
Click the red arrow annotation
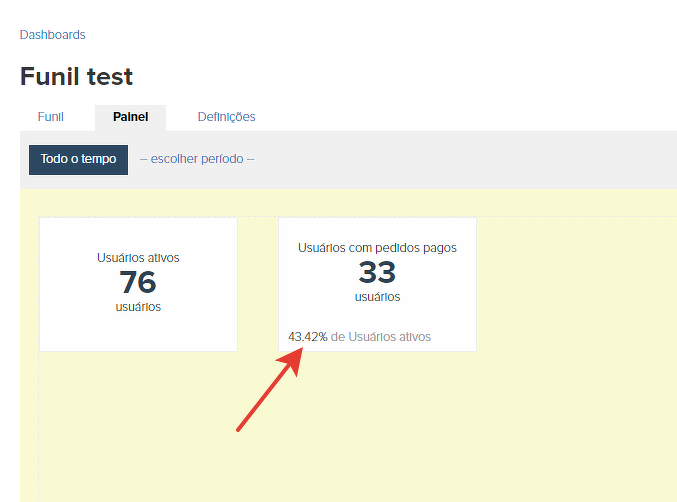point(268,395)
